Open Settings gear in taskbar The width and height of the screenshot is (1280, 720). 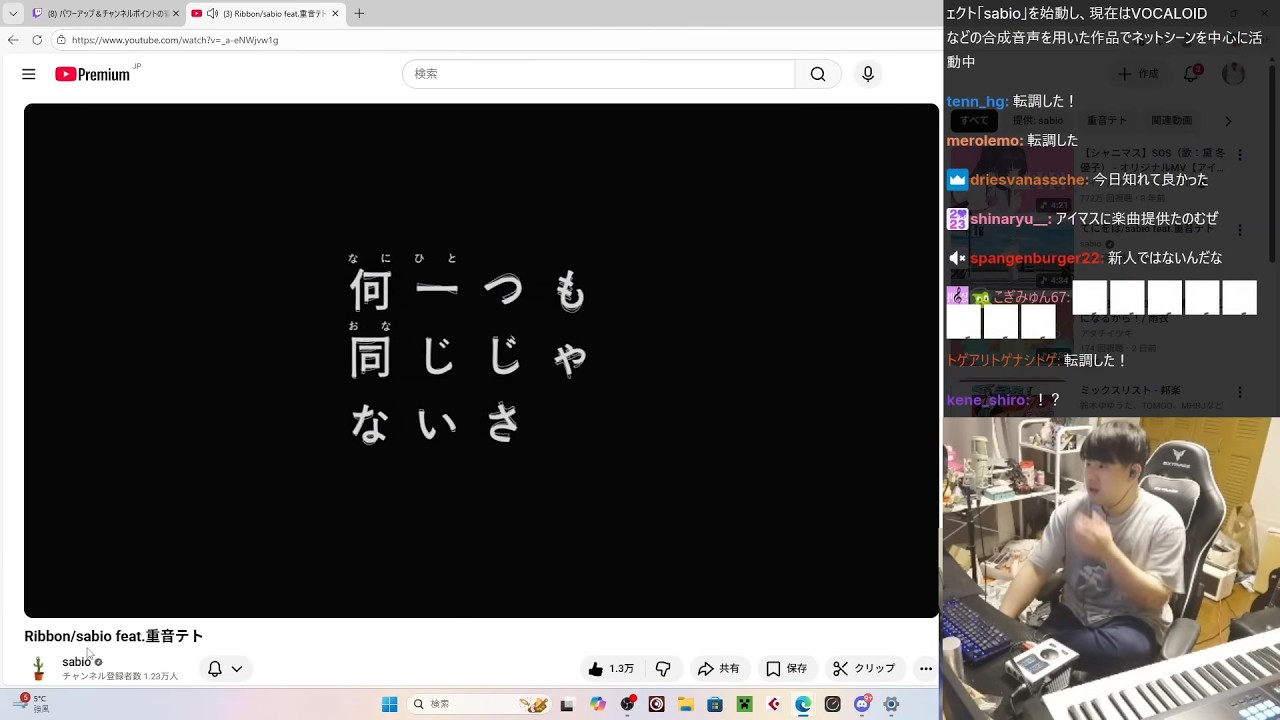pyautogui.click(x=891, y=704)
